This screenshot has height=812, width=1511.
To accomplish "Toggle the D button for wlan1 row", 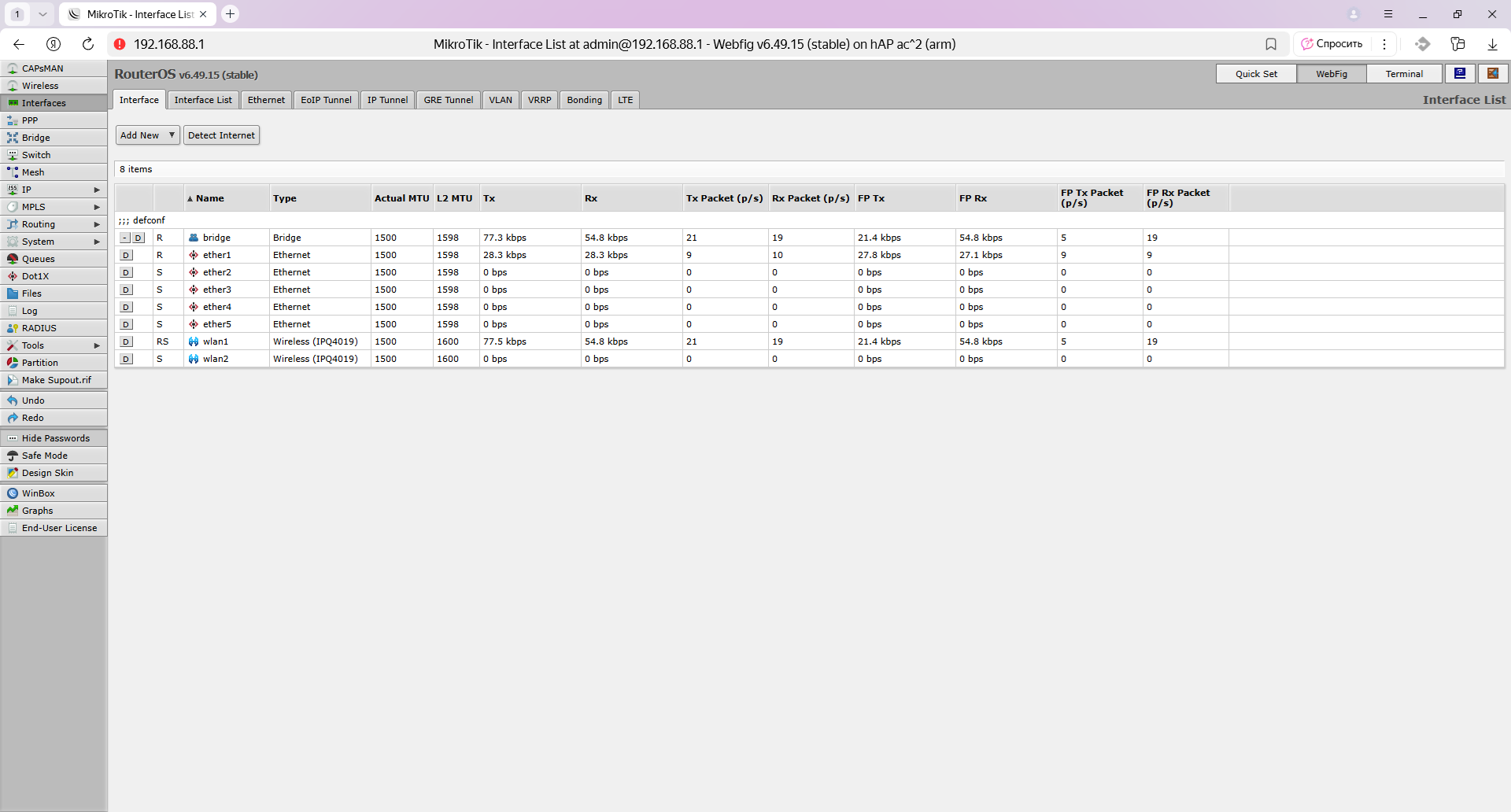I will pos(126,341).
